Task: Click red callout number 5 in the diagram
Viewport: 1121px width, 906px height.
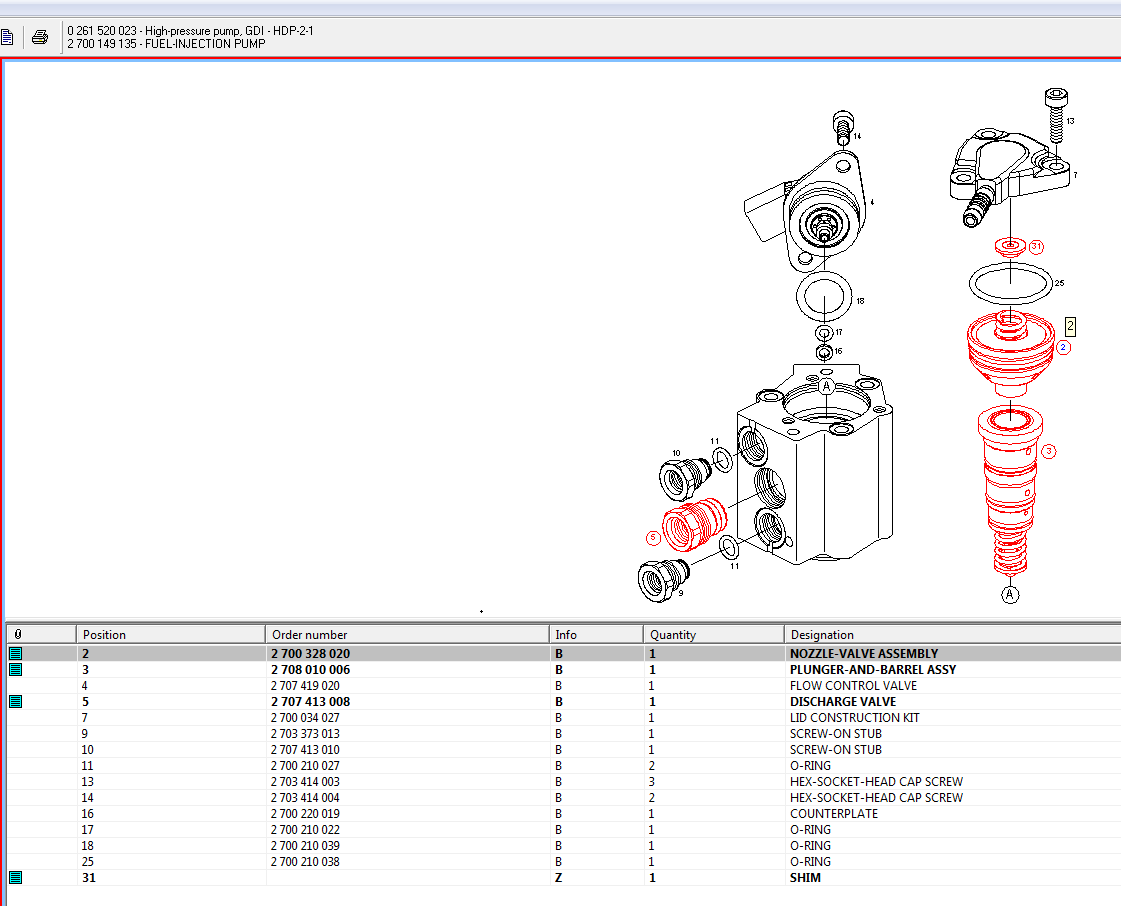Action: click(654, 537)
